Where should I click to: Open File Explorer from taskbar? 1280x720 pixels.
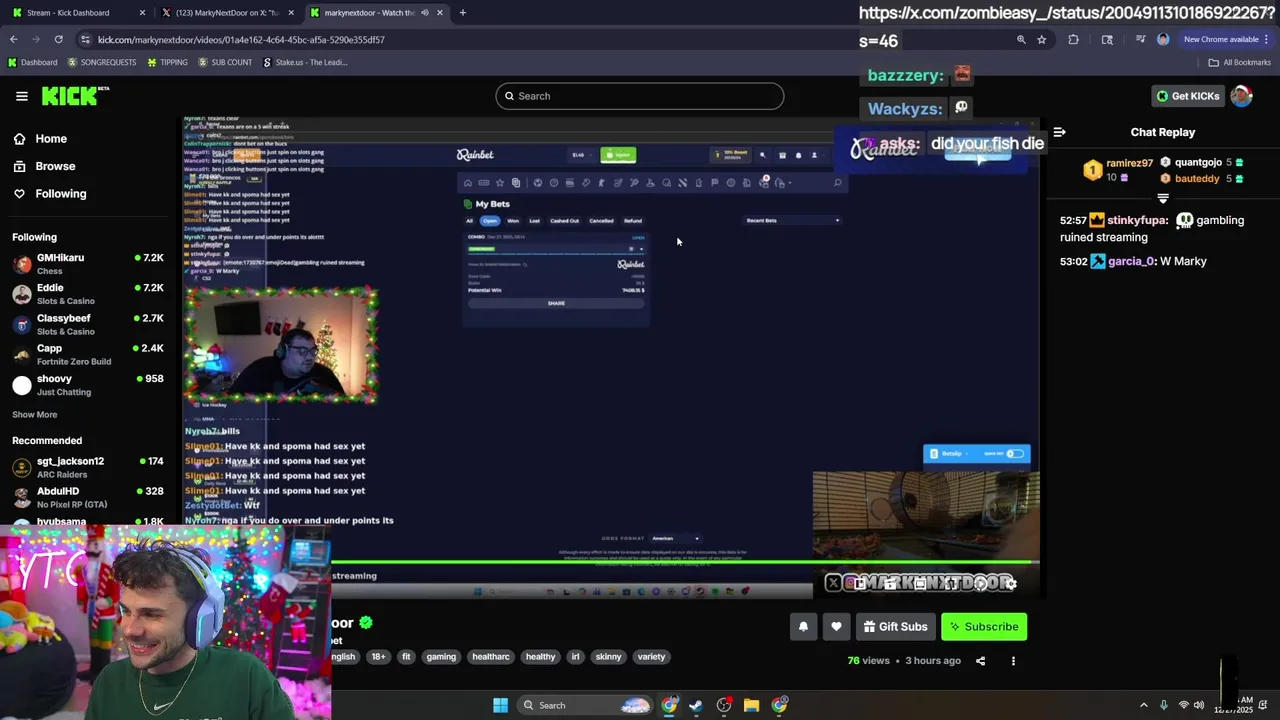(751, 705)
